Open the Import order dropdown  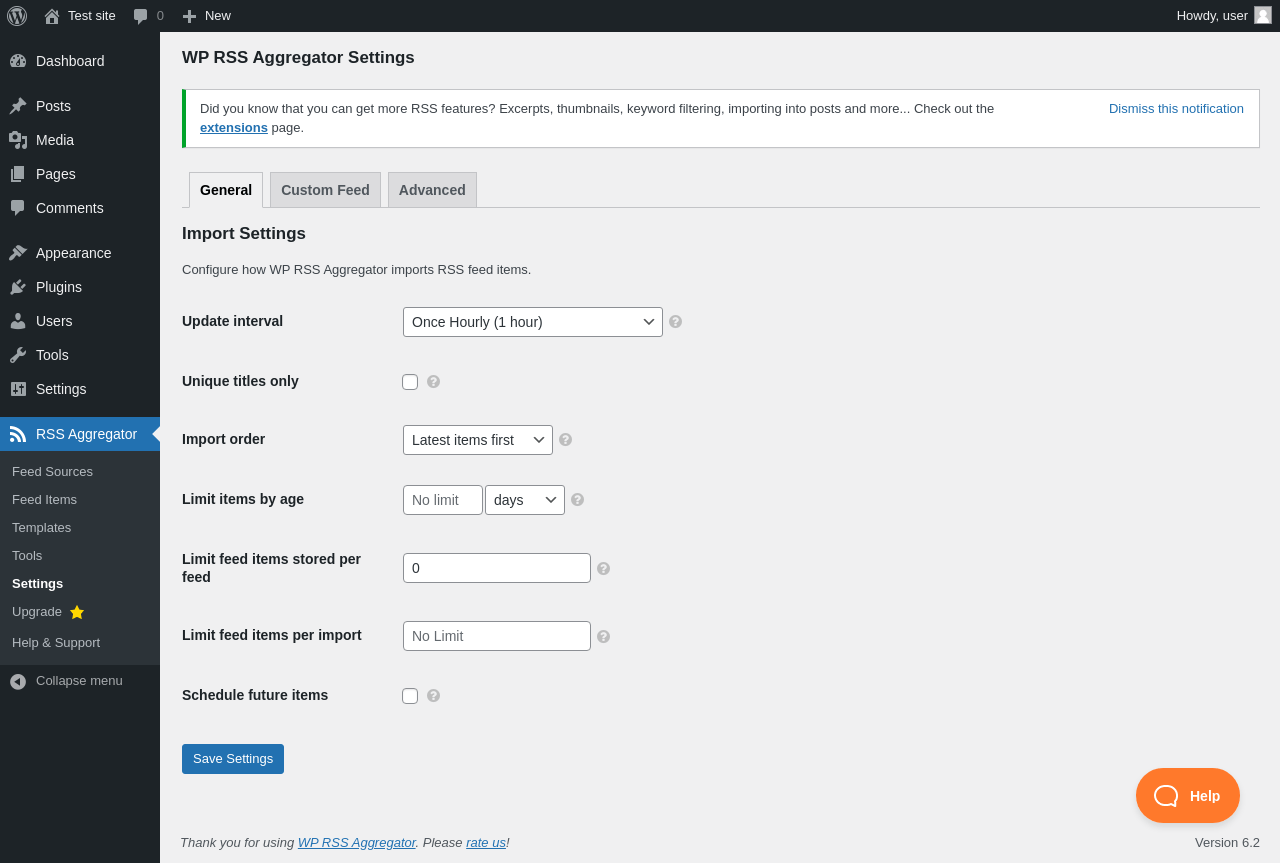pyautogui.click(x=478, y=440)
